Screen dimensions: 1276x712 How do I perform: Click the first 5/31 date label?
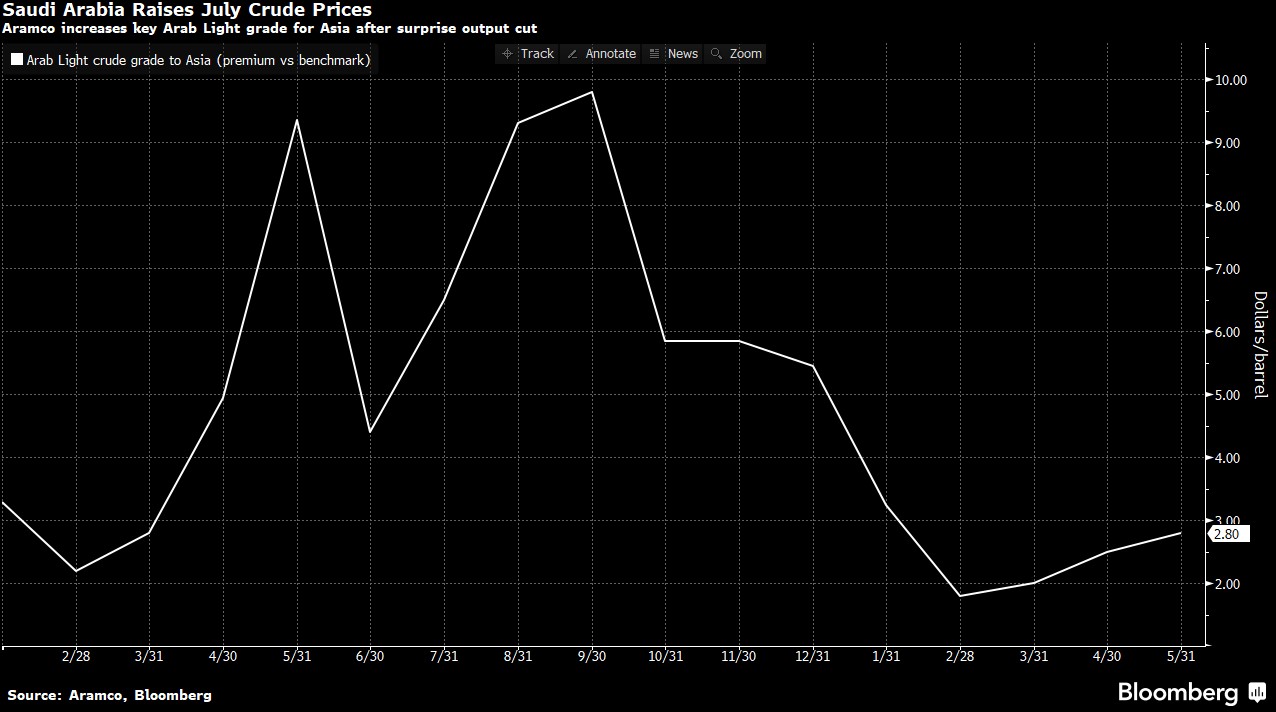tap(296, 656)
